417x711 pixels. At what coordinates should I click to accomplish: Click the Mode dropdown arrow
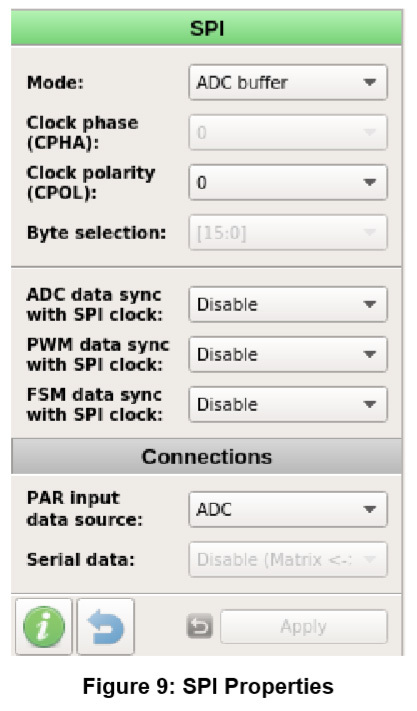coord(370,83)
